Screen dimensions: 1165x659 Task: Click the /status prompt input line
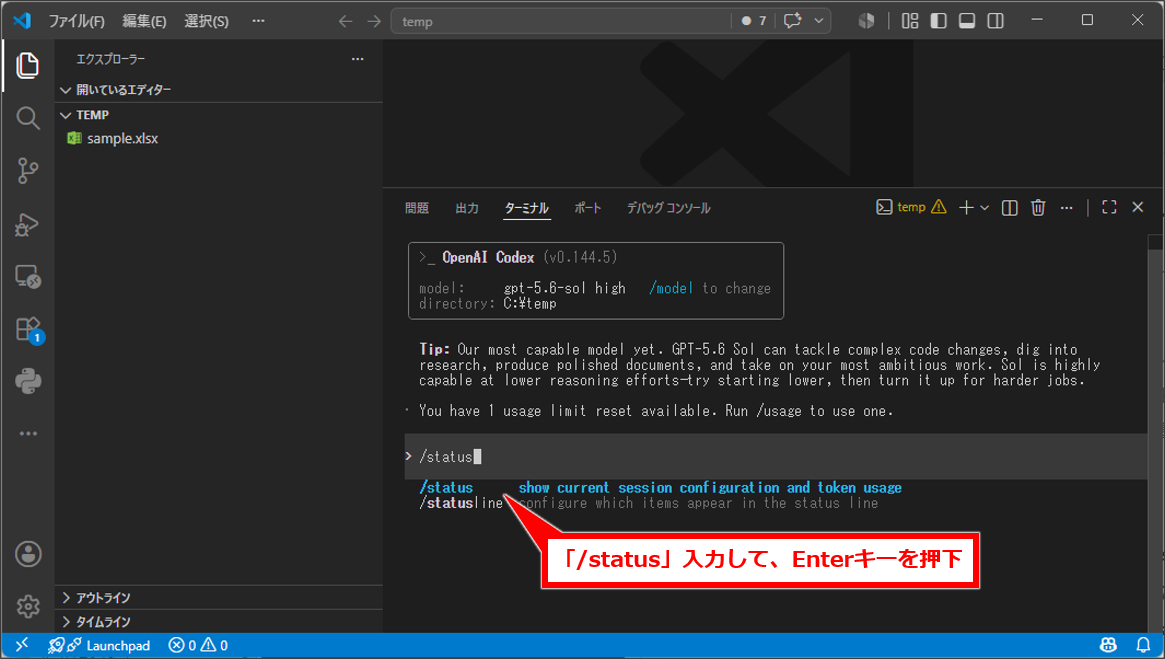[x=776, y=456]
